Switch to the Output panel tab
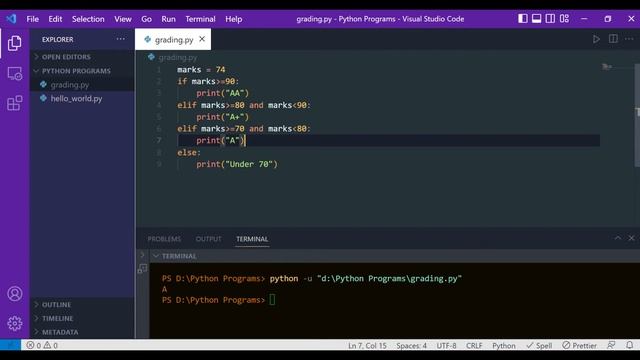 click(x=208, y=239)
